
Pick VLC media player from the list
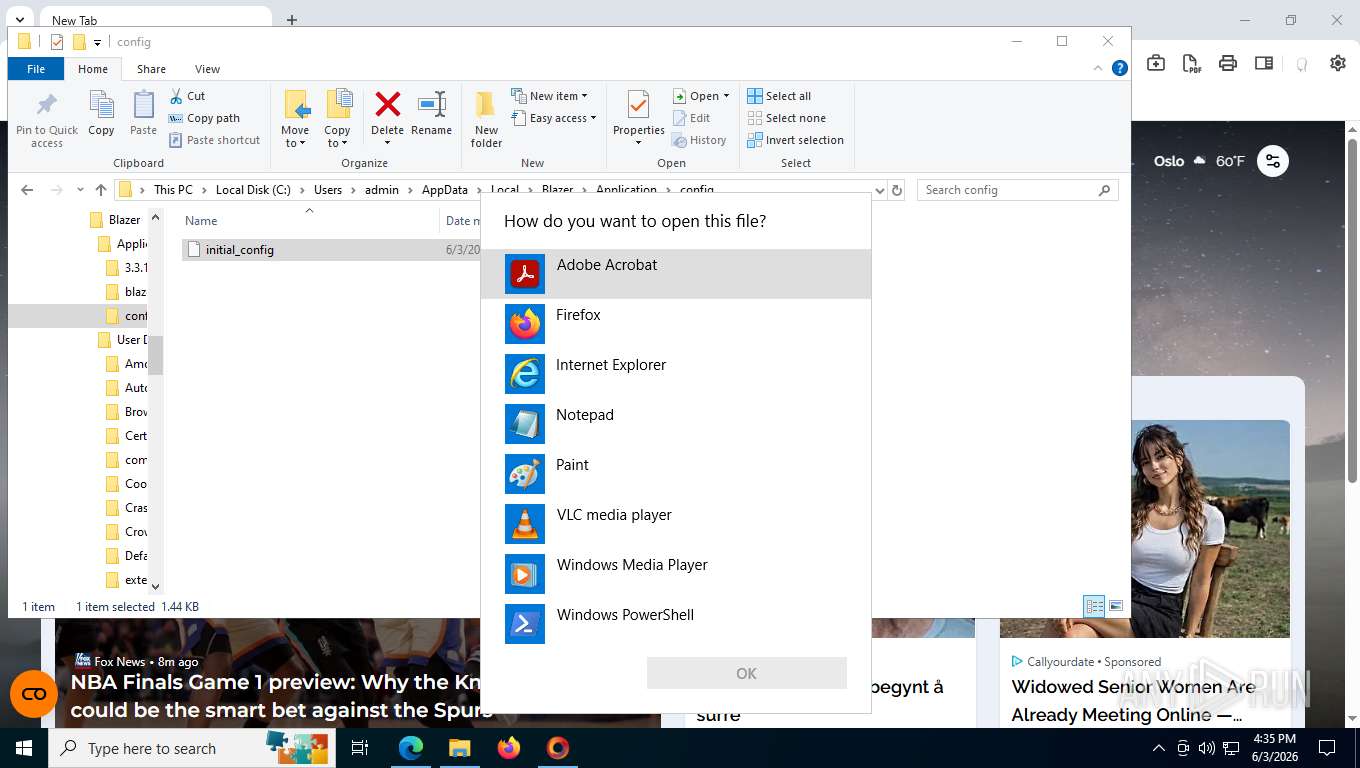point(675,524)
